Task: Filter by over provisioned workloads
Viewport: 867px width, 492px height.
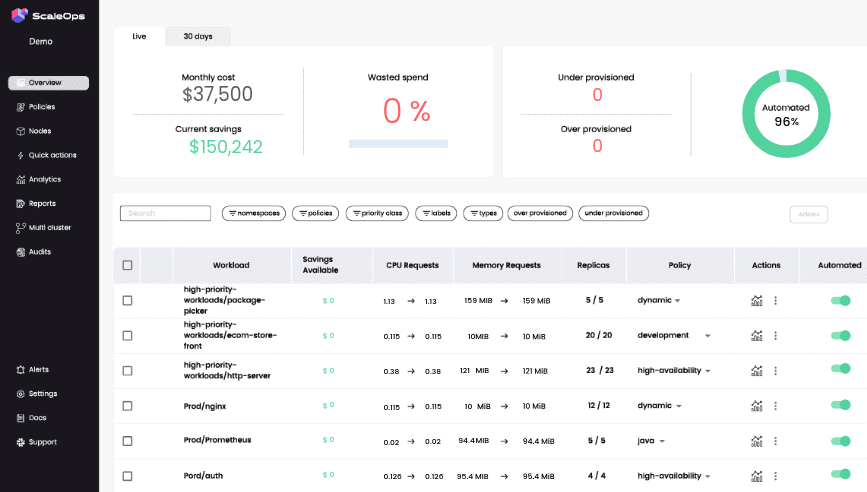Action: (540, 213)
